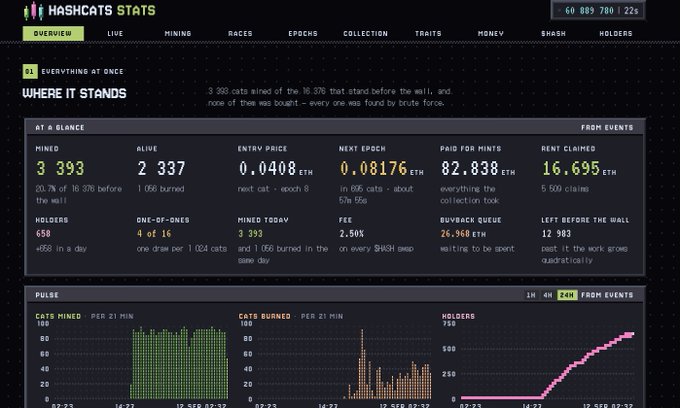Click the Where It Stands heading
Image resolution: width=680 pixels, height=408 pixels.
coord(74,94)
